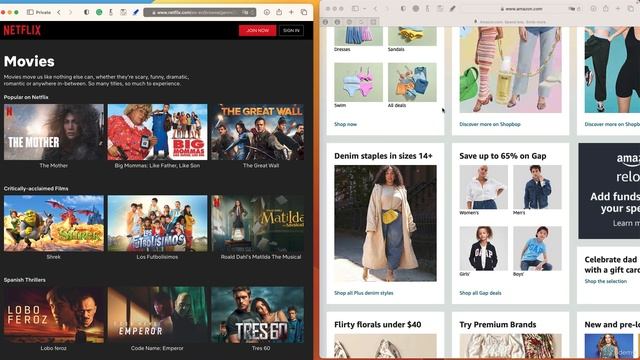Click the 'The Mother' title text
The image size is (640, 360).
point(53,166)
